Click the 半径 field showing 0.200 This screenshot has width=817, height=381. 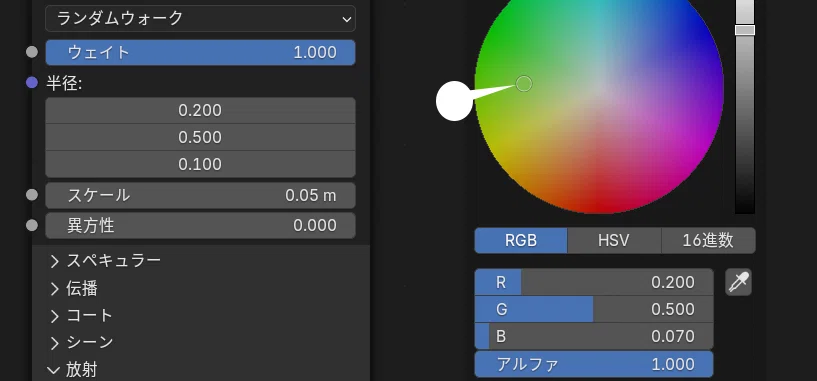[200, 110]
